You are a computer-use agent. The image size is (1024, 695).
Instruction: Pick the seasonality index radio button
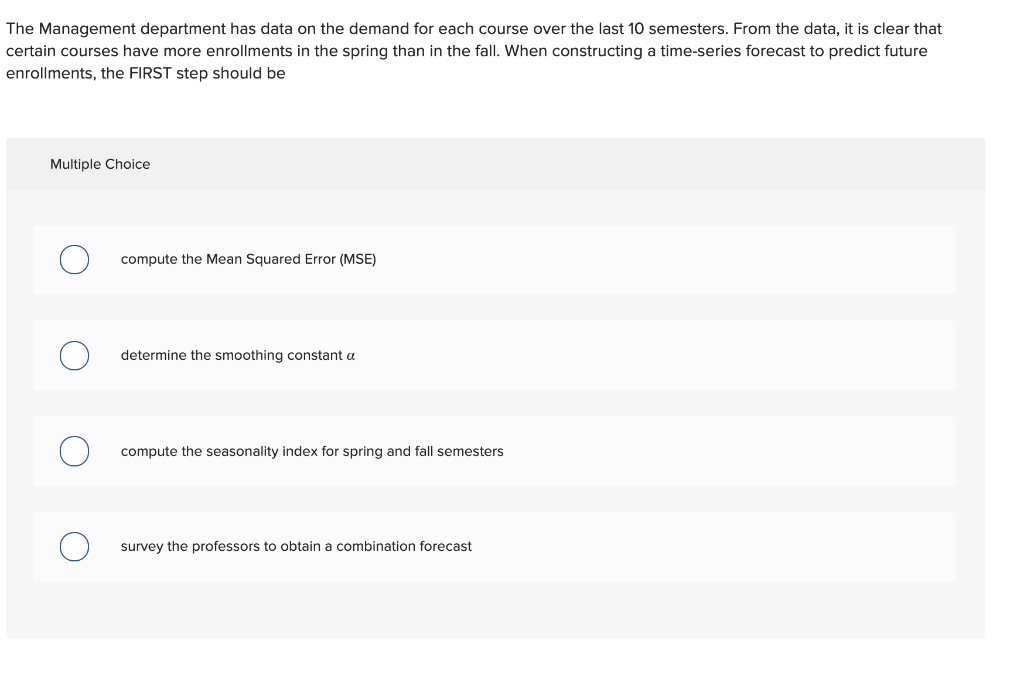coord(74,451)
